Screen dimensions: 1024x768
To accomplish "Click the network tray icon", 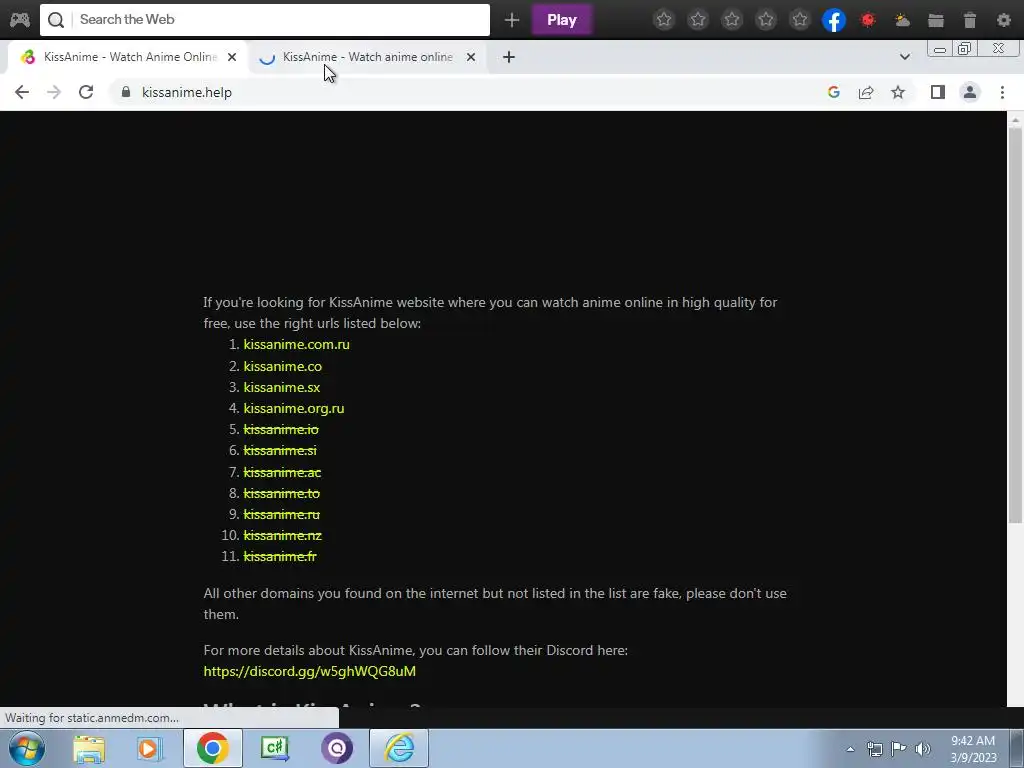I will coord(874,749).
